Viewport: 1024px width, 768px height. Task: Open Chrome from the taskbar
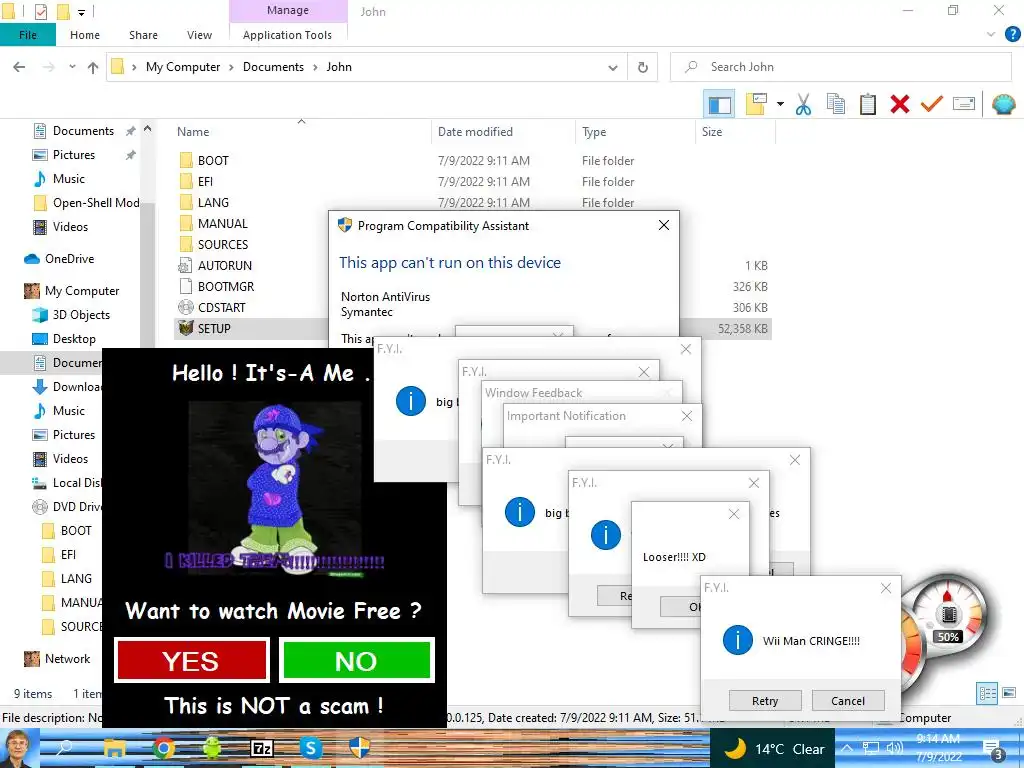pyautogui.click(x=163, y=749)
